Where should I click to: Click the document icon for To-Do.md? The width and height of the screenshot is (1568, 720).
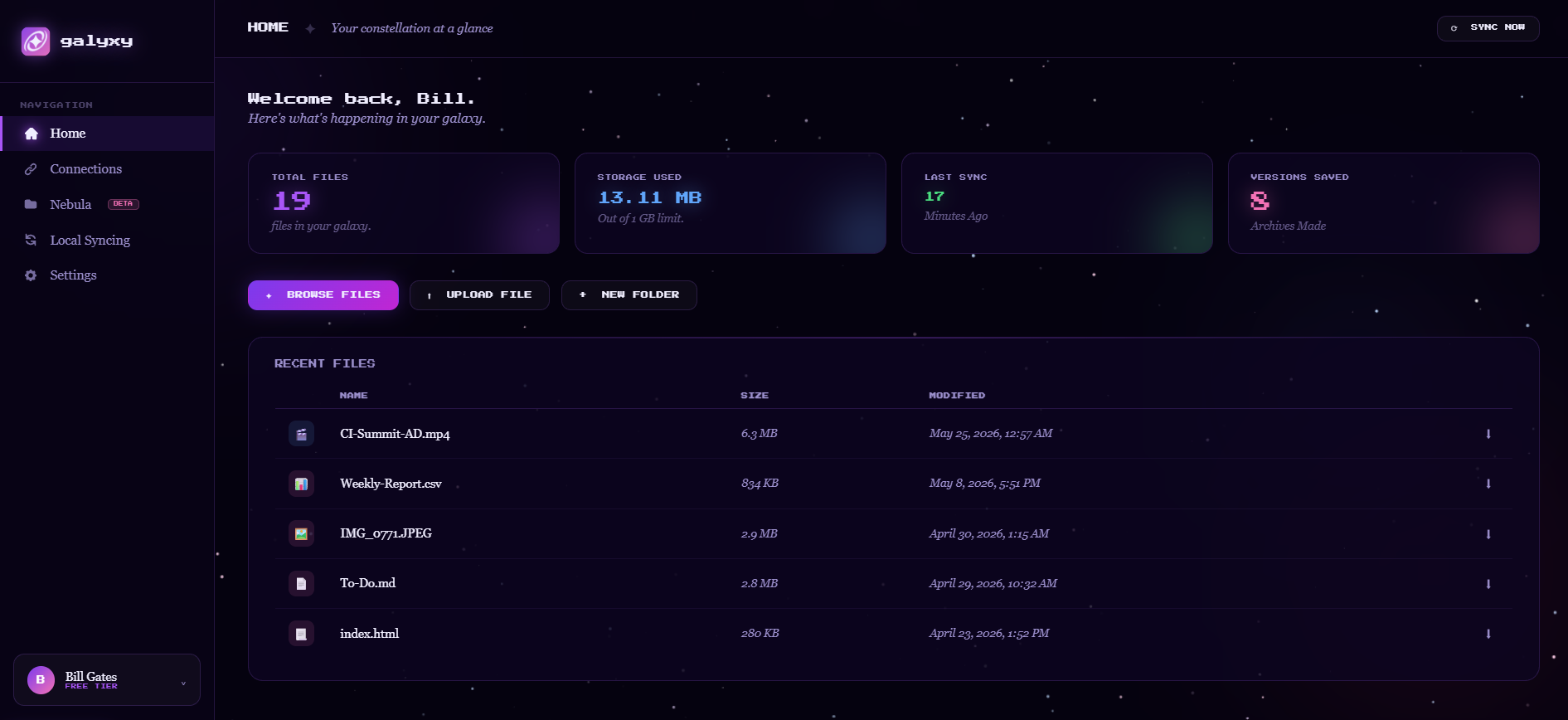click(x=301, y=583)
